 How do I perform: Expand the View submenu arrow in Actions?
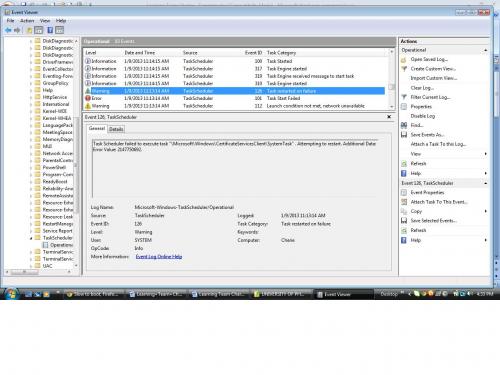pyautogui.click(x=486, y=154)
